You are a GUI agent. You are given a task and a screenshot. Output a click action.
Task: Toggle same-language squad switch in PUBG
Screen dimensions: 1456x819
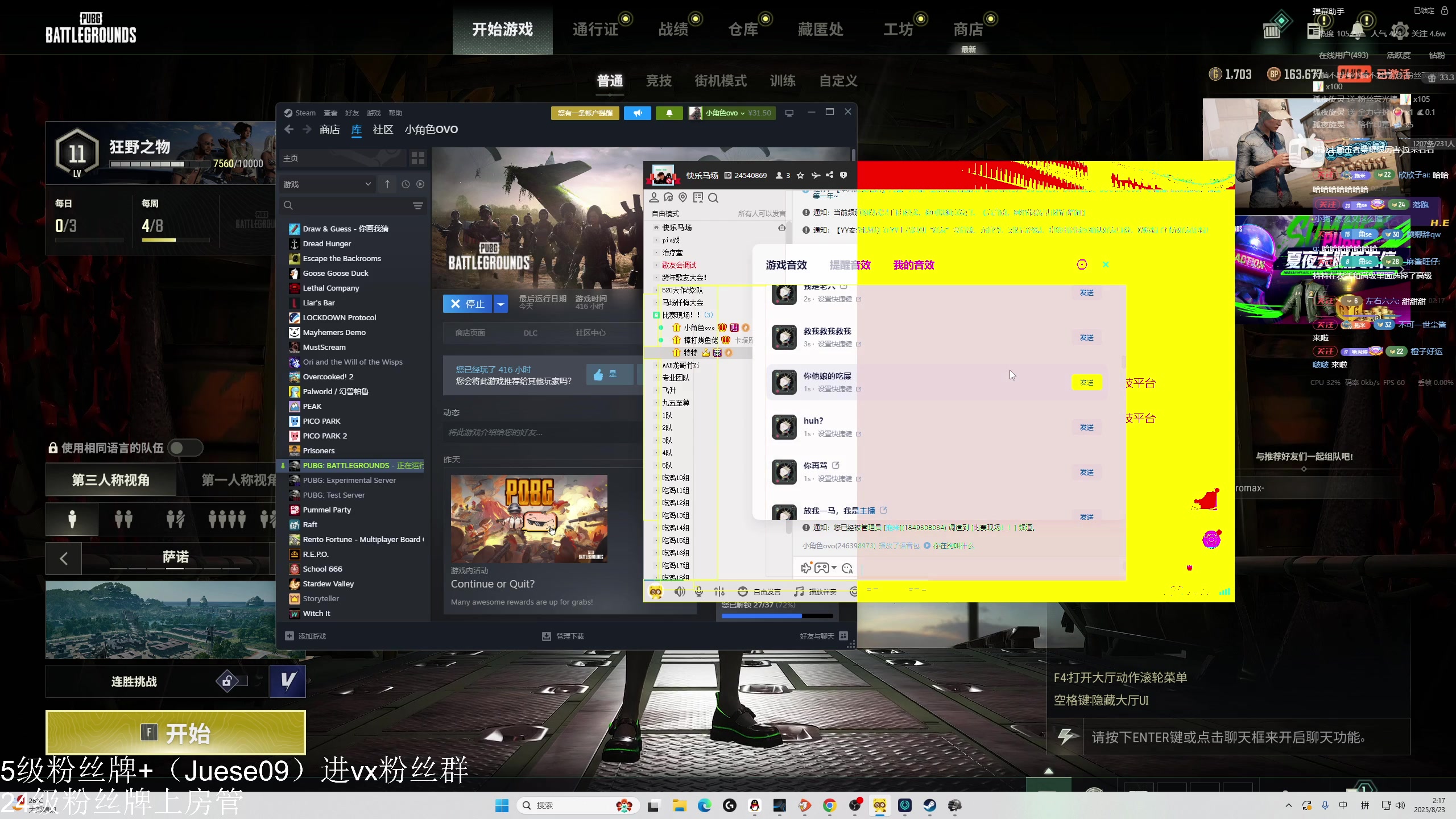coord(185,448)
